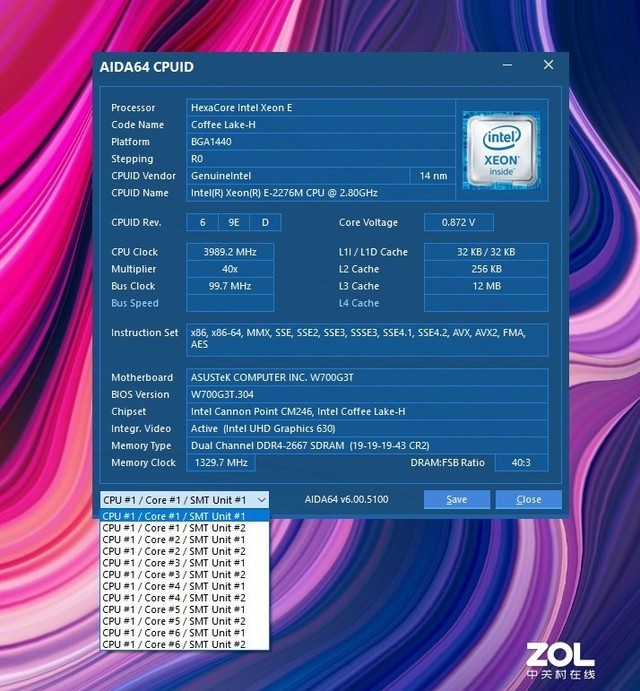The width and height of the screenshot is (640, 691).
Task: Click the Platform value BGA1440
Action: click(x=321, y=141)
